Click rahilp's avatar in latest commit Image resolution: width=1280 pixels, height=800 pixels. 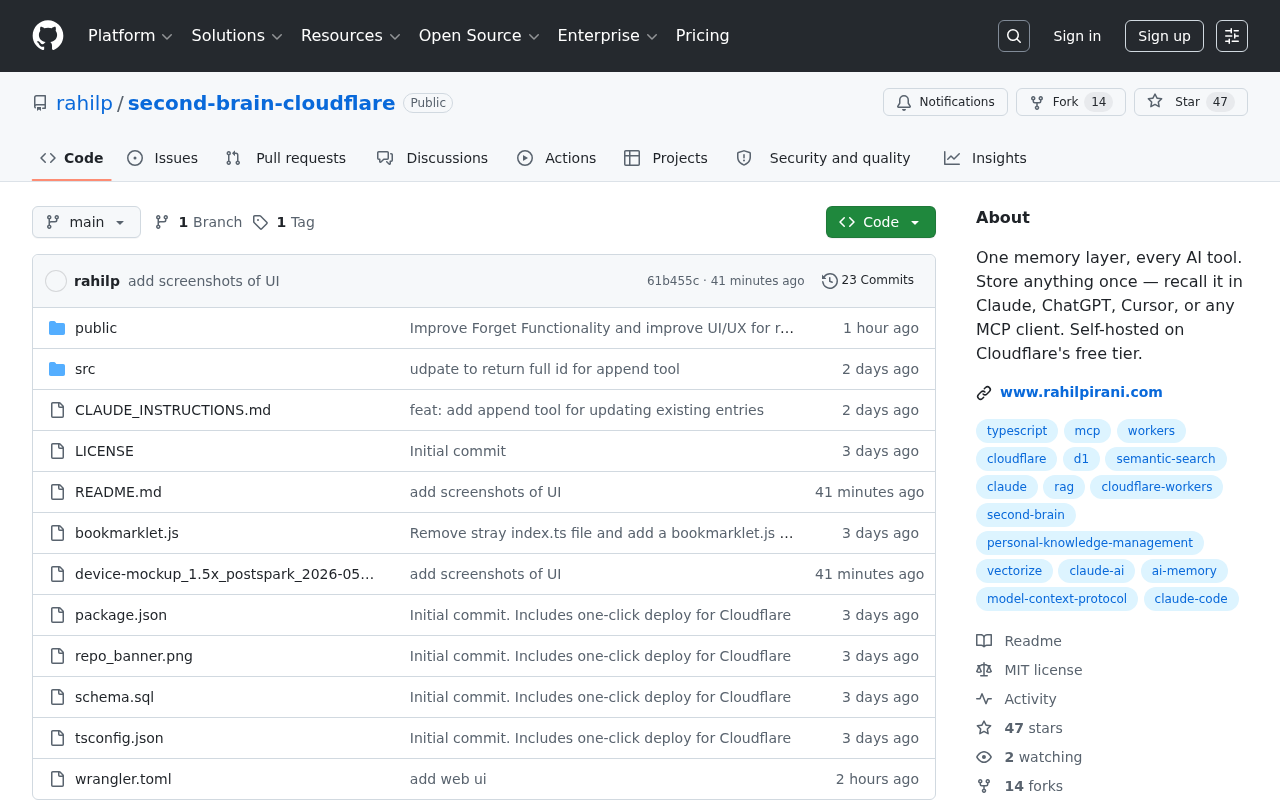point(56,281)
